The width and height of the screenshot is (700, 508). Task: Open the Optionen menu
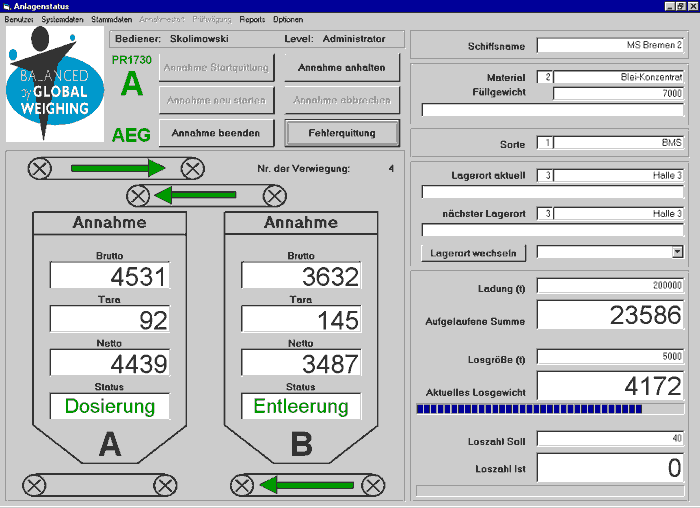(288, 19)
